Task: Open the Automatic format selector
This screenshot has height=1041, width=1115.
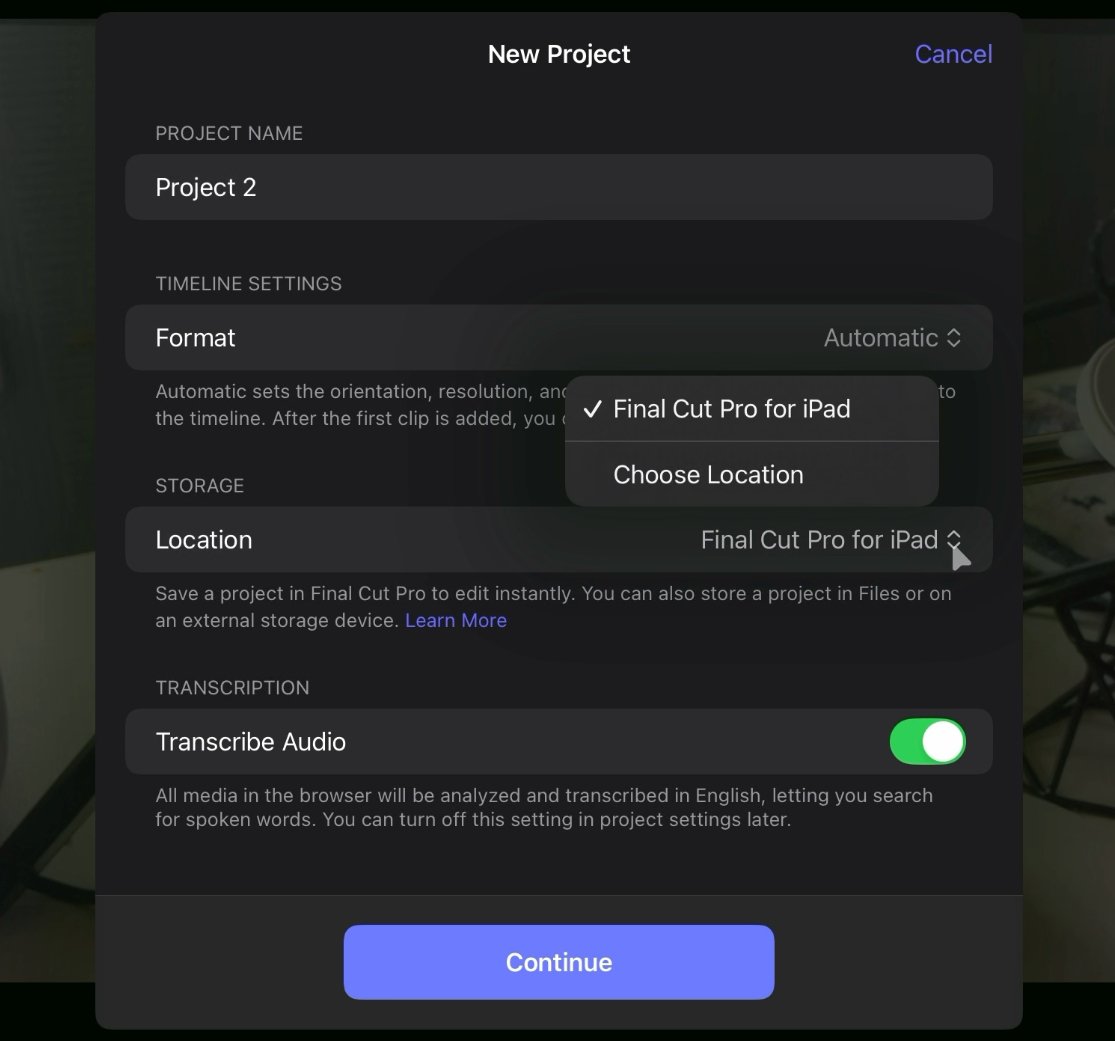Action: pos(888,337)
